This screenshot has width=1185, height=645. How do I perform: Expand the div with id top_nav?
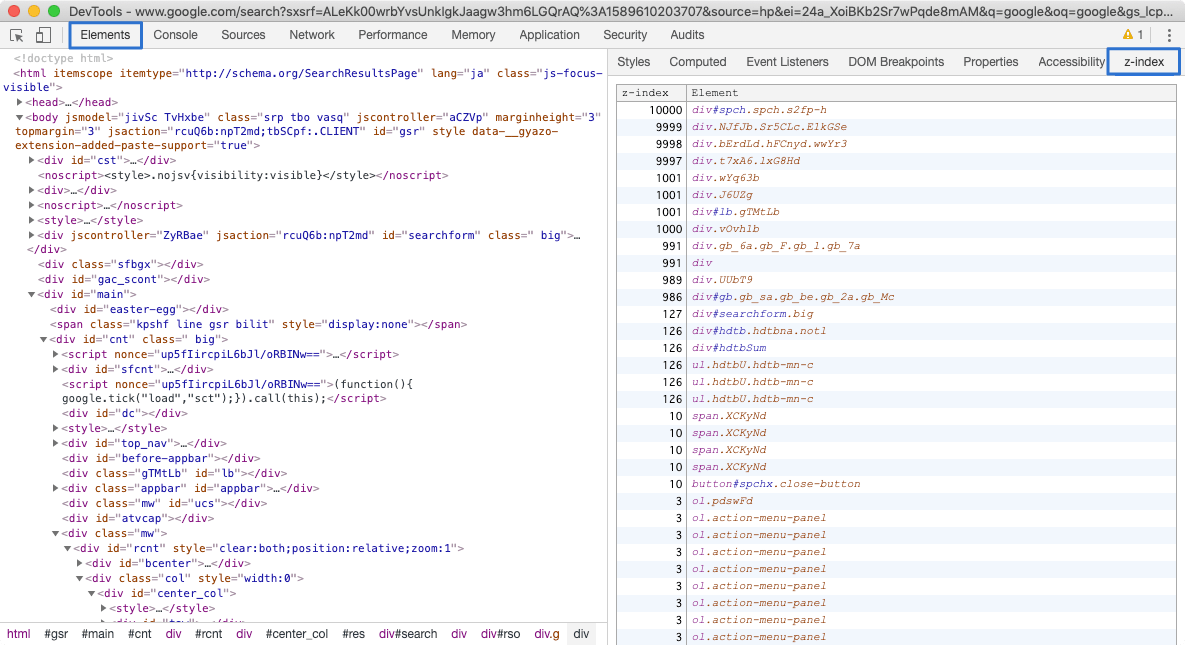[57, 443]
